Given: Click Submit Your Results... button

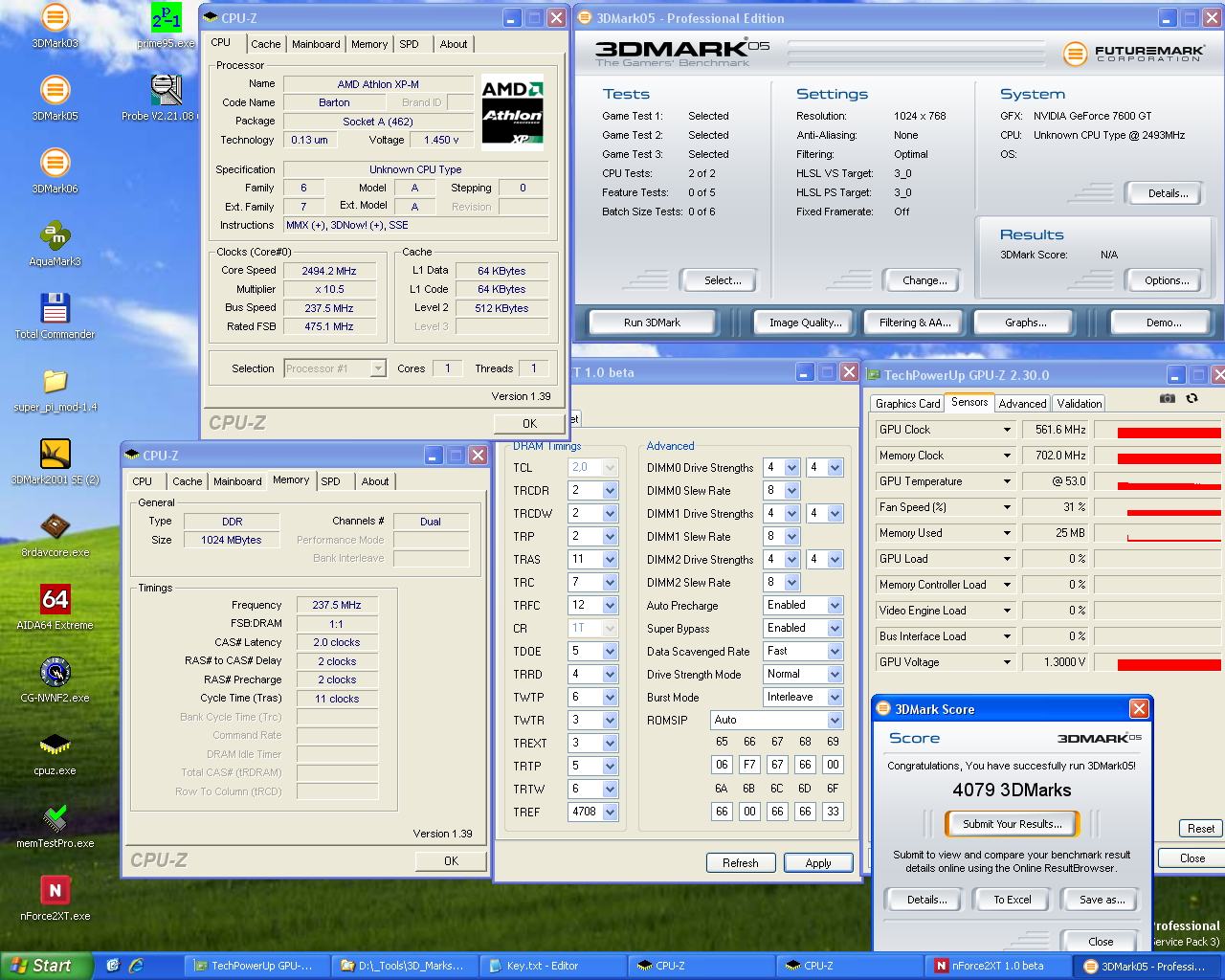Looking at the screenshot, I should [1012, 824].
